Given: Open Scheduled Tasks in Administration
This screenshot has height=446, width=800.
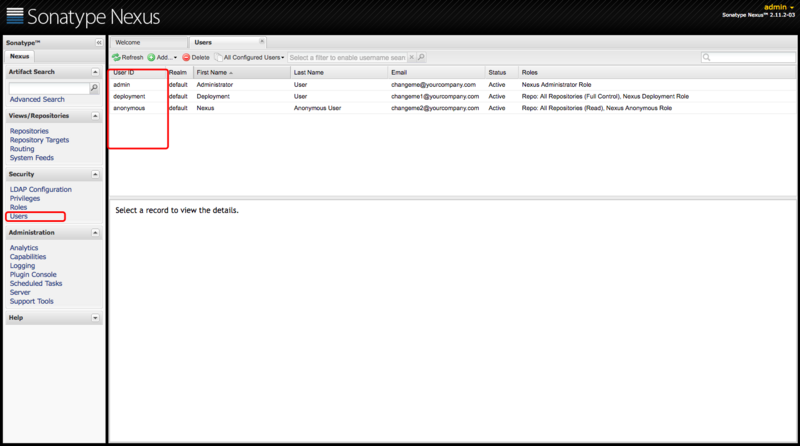Looking at the screenshot, I should 36,283.
